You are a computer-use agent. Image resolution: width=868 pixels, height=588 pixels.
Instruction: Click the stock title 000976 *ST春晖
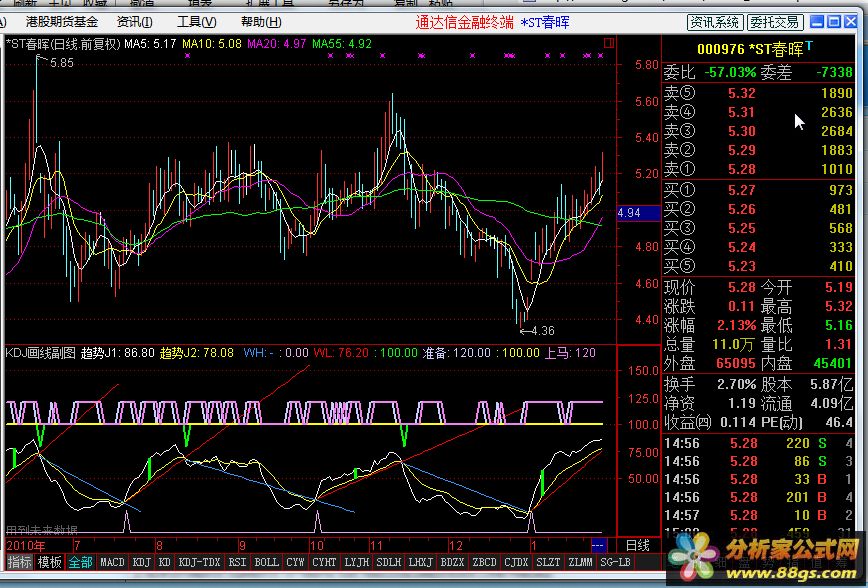[x=750, y=49]
